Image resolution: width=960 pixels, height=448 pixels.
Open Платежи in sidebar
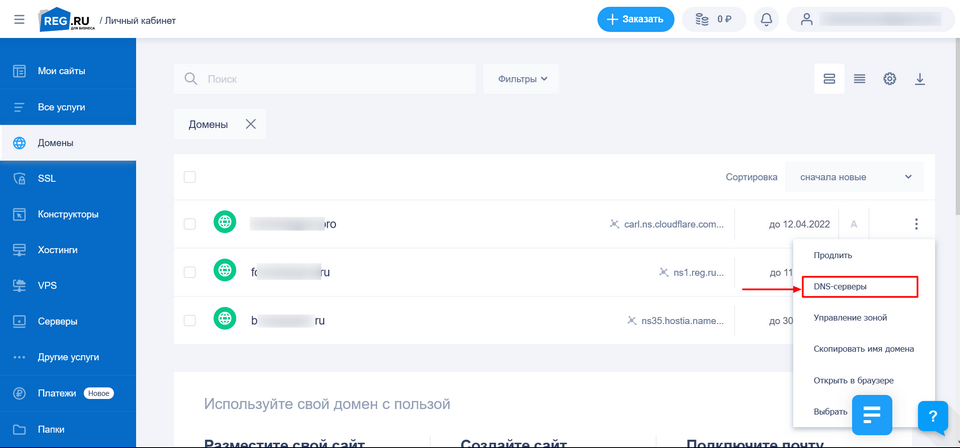point(68,393)
